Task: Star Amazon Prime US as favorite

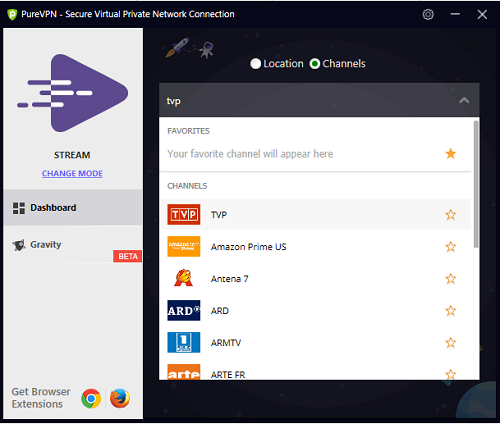Action: pyautogui.click(x=451, y=247)
